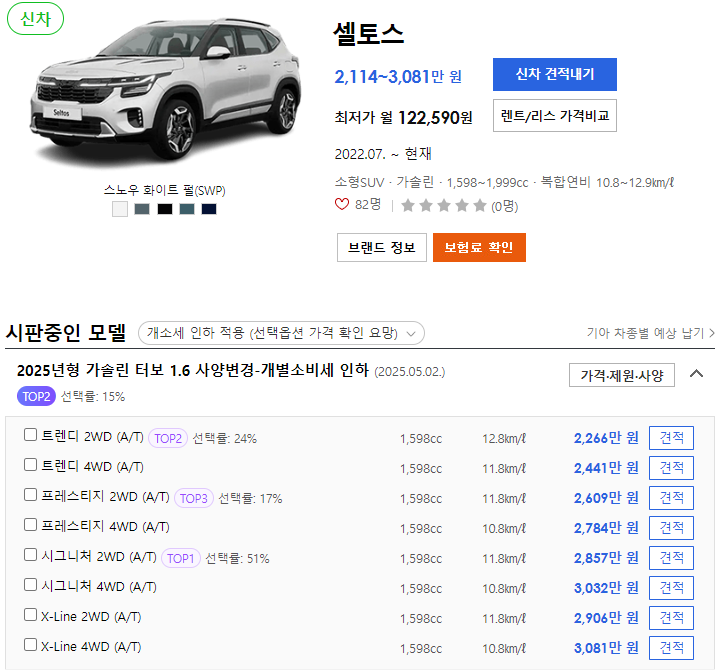Check the X-Line 2WD (A/T) checkbox
723x671 pixels.
tap(30, 615)
